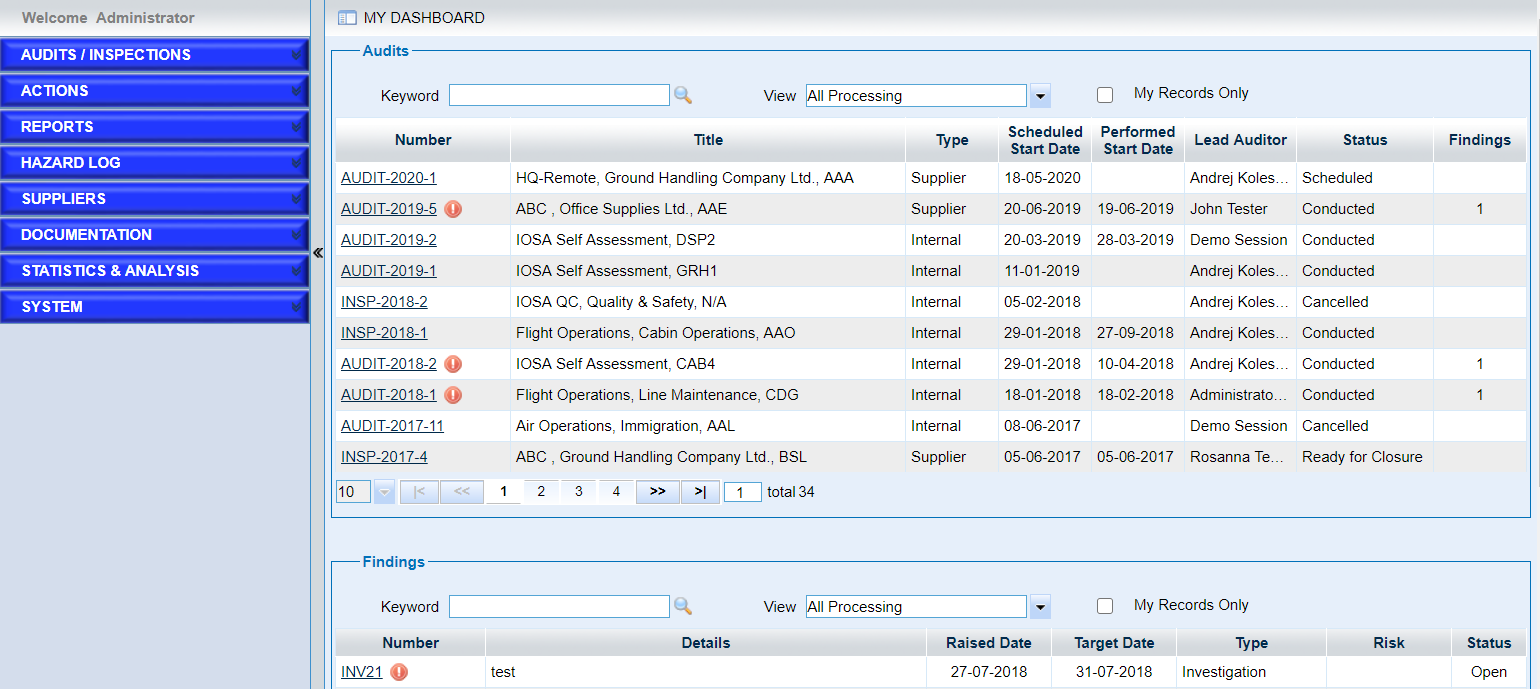Expand the Audits / Inspections menu
Image resolution: width=1540 pixels, height=689 pixels.
[x=154, y=55]
